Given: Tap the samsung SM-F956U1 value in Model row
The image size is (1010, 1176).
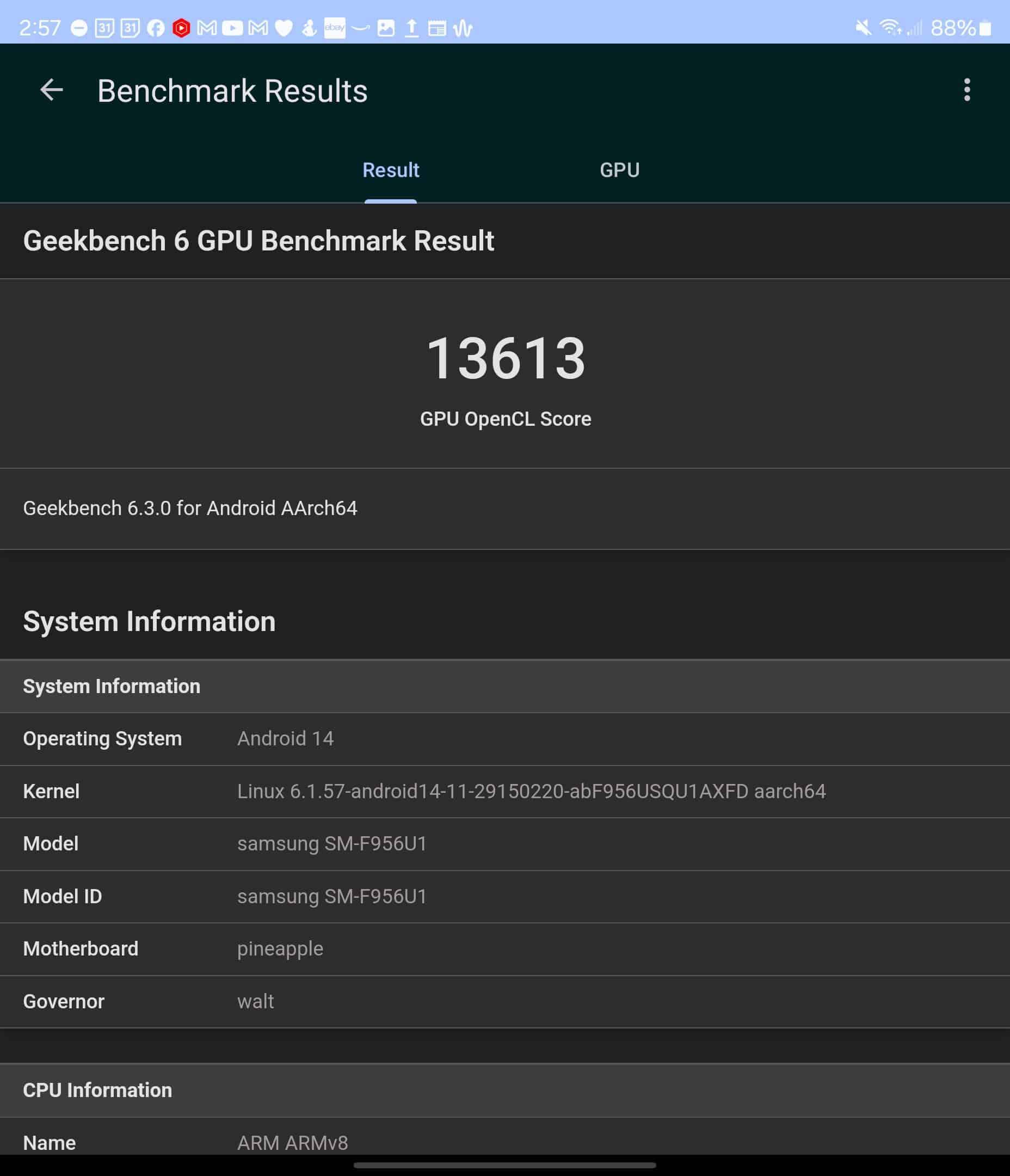Looking at the screenshot, I should [x=332, y=844].
